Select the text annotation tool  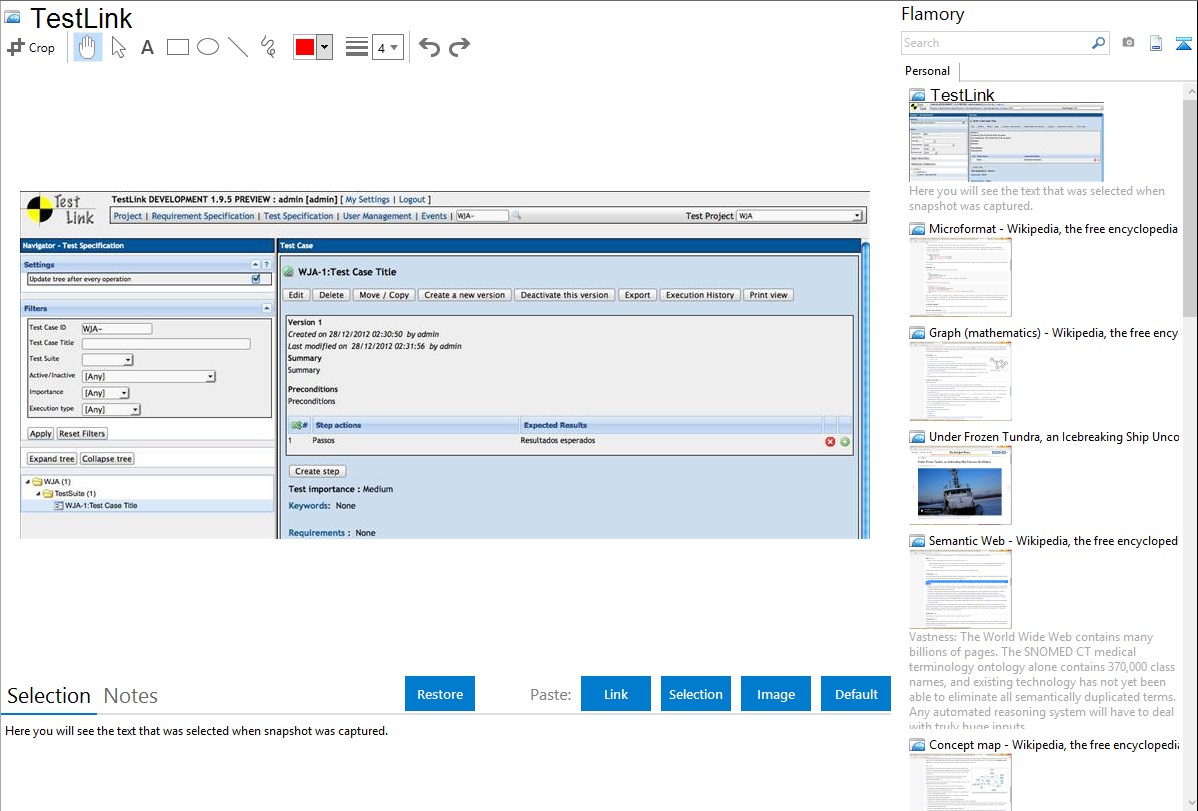point(147,47)
